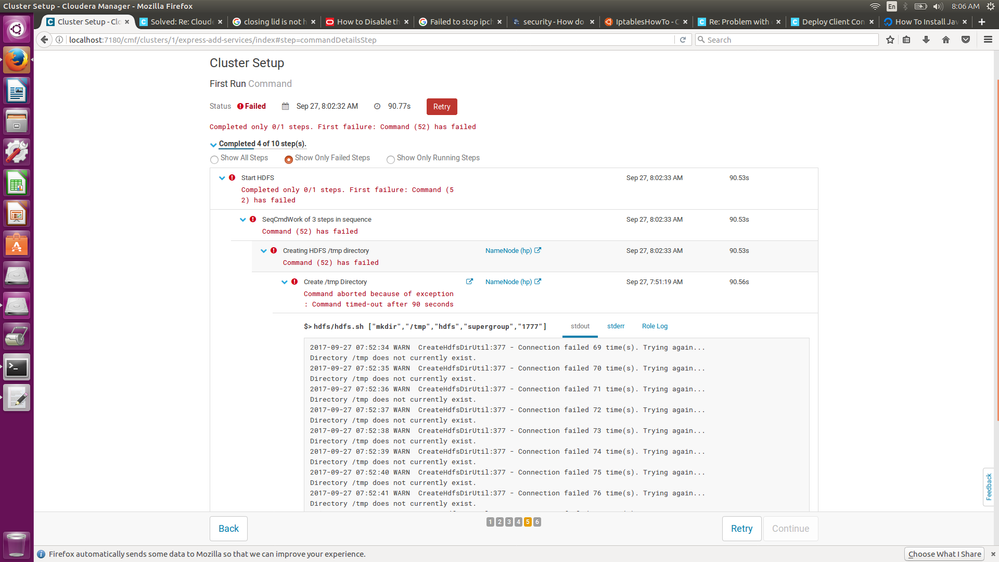Jump to wizard step 1 indicator
Image resolution: width=999 pixels, height=562 pixels.
coord(490,522)
